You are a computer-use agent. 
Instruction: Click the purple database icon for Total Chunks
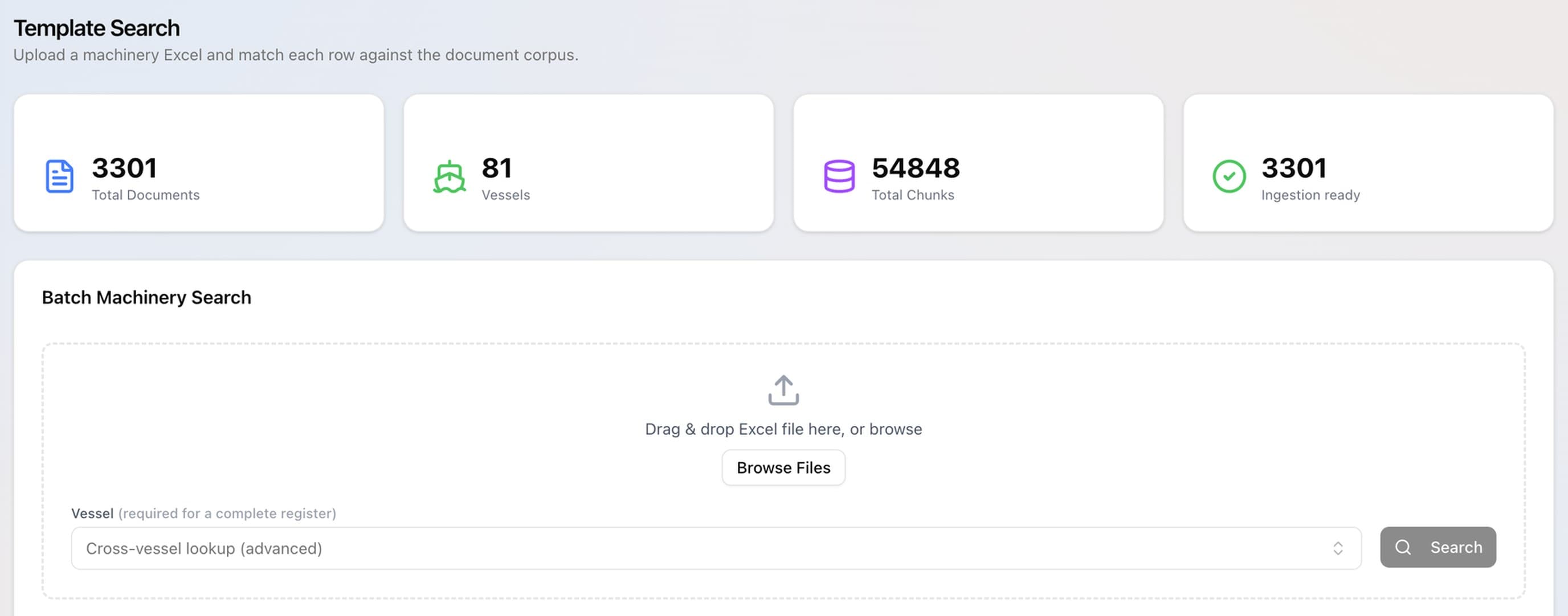pyautogui.click(x=839, y=176)
